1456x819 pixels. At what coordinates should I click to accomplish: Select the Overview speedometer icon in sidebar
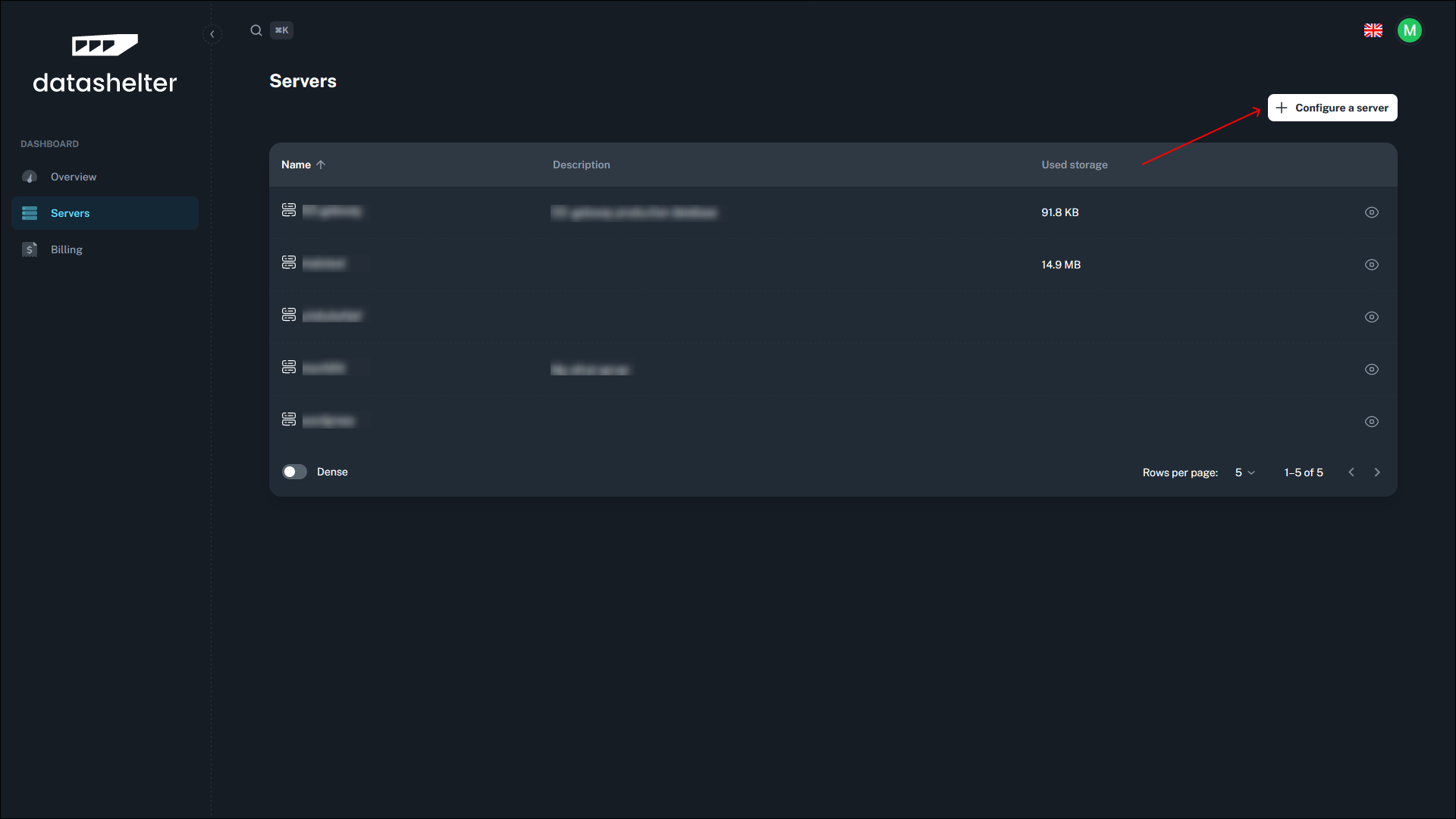coord(30,177)
